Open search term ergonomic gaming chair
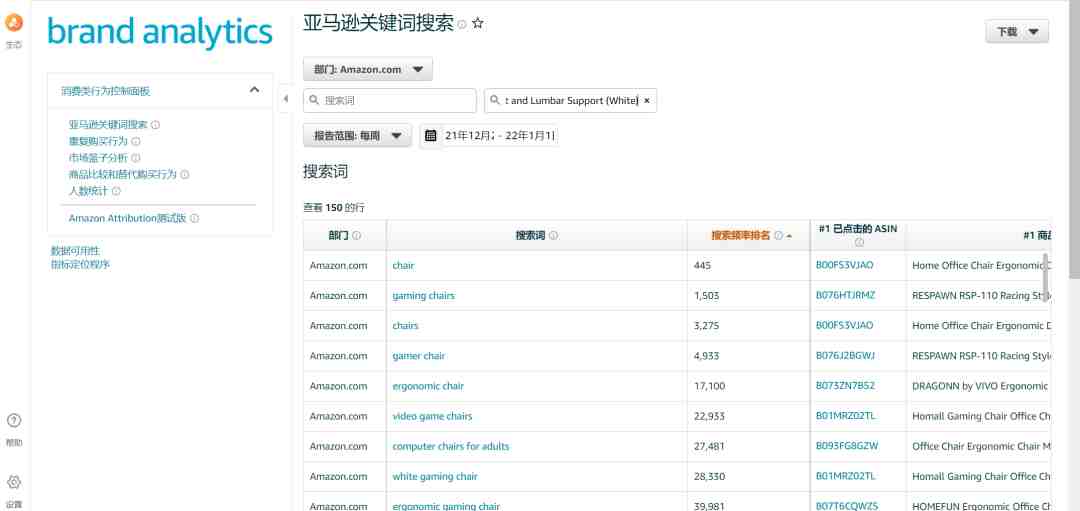1080x511 pixels. click(x=446, y=506)
